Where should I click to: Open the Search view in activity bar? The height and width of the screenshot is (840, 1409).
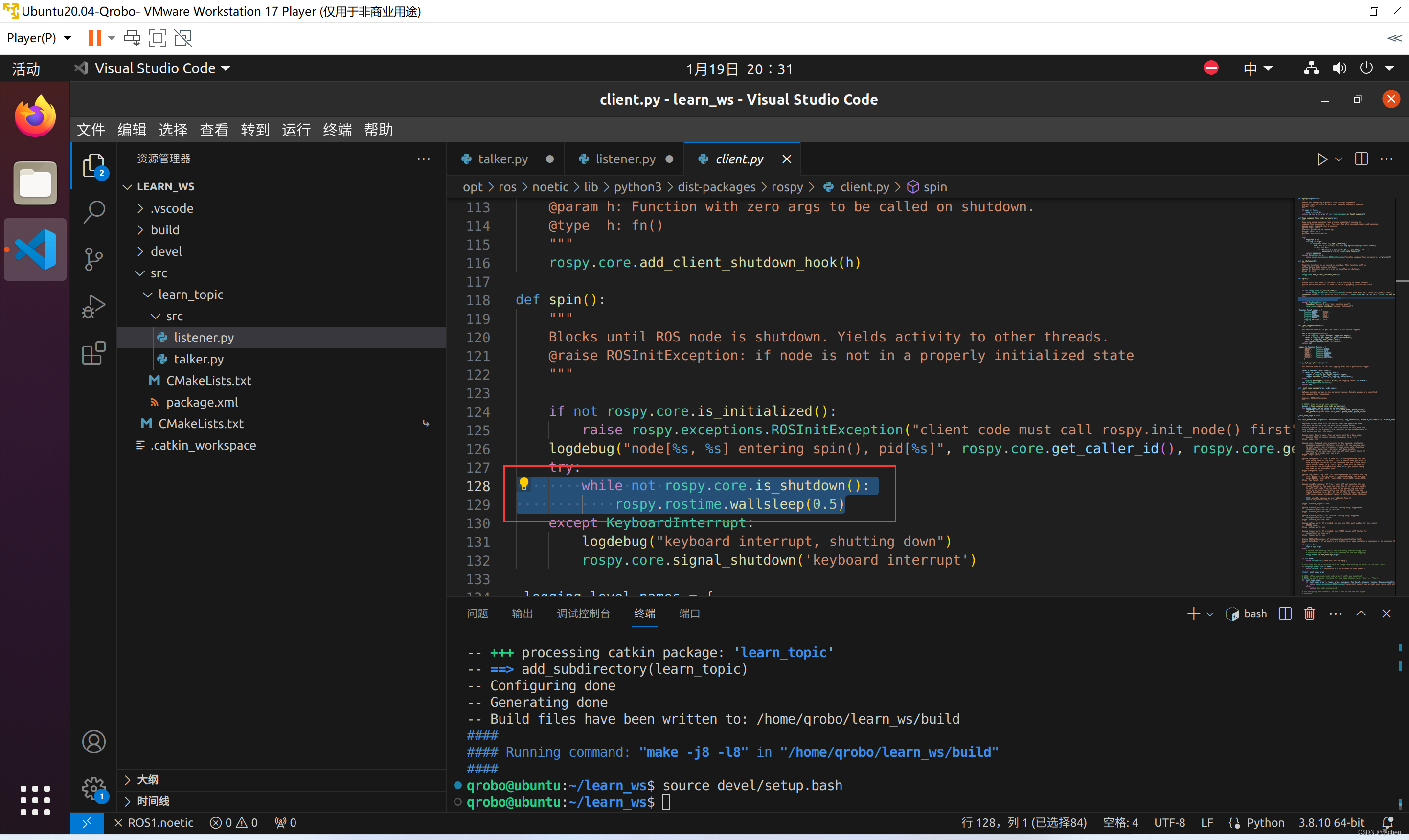(94, 212)
